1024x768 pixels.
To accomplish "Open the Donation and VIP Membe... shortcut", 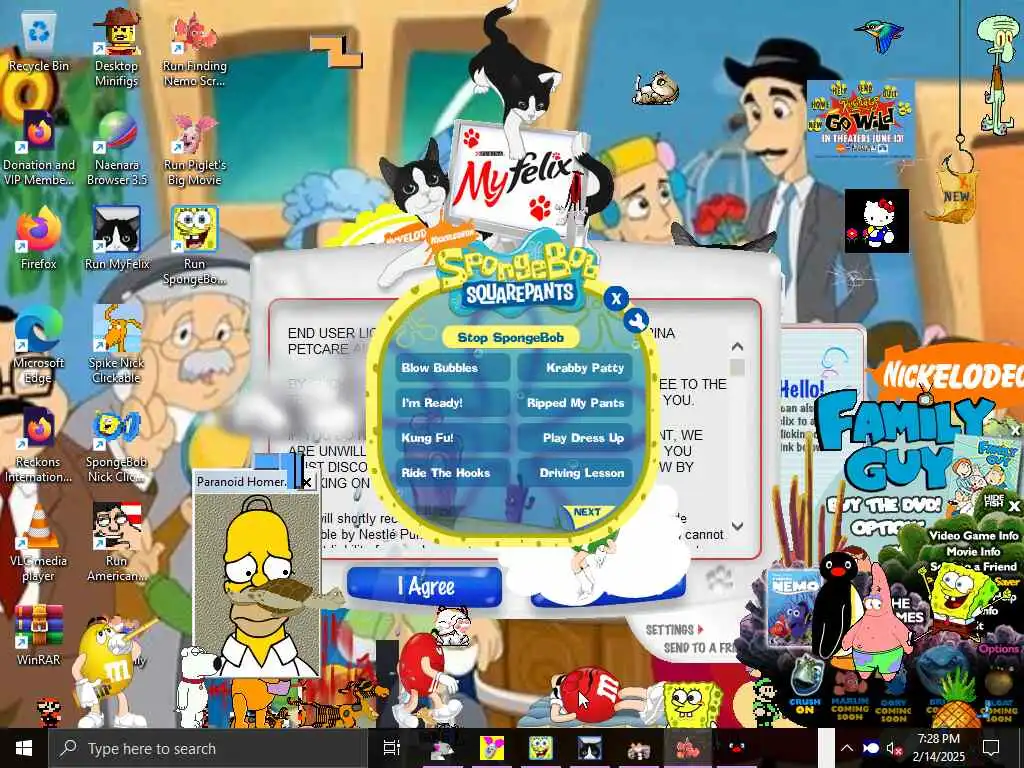I will point(39,147).
